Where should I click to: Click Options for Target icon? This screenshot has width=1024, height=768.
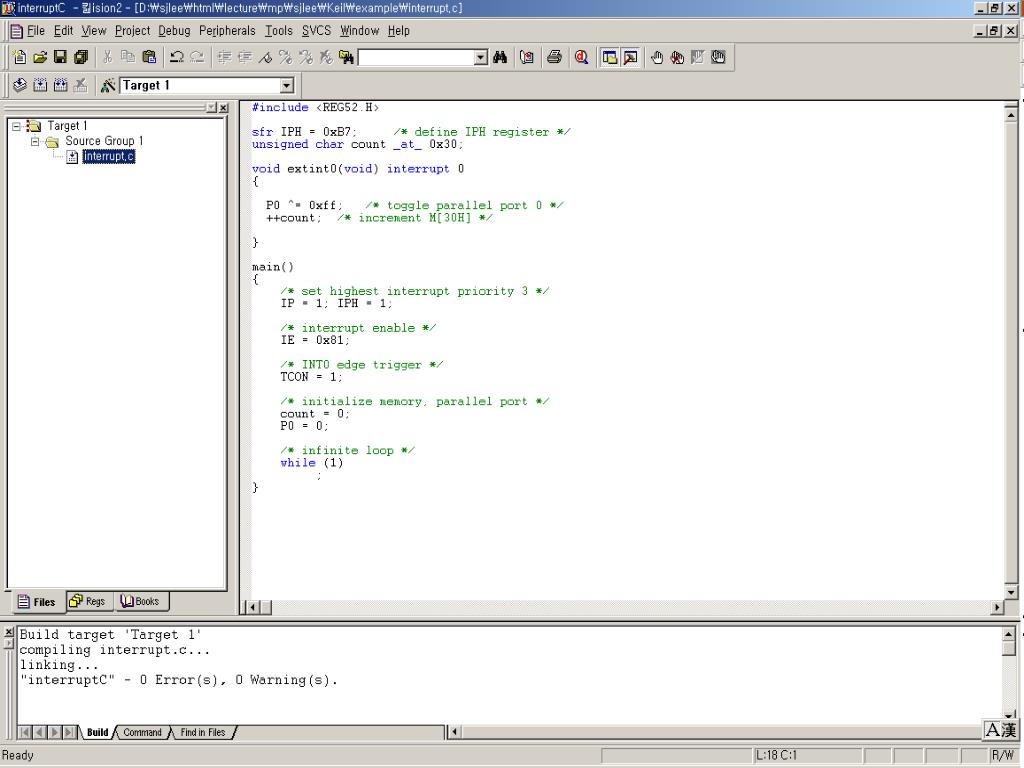[x=108, y=86]
